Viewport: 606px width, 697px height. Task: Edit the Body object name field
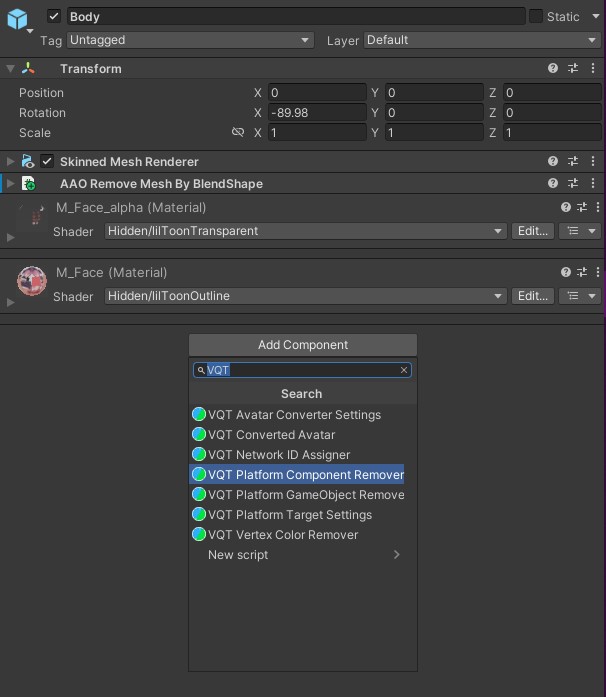tap(296, 16)
